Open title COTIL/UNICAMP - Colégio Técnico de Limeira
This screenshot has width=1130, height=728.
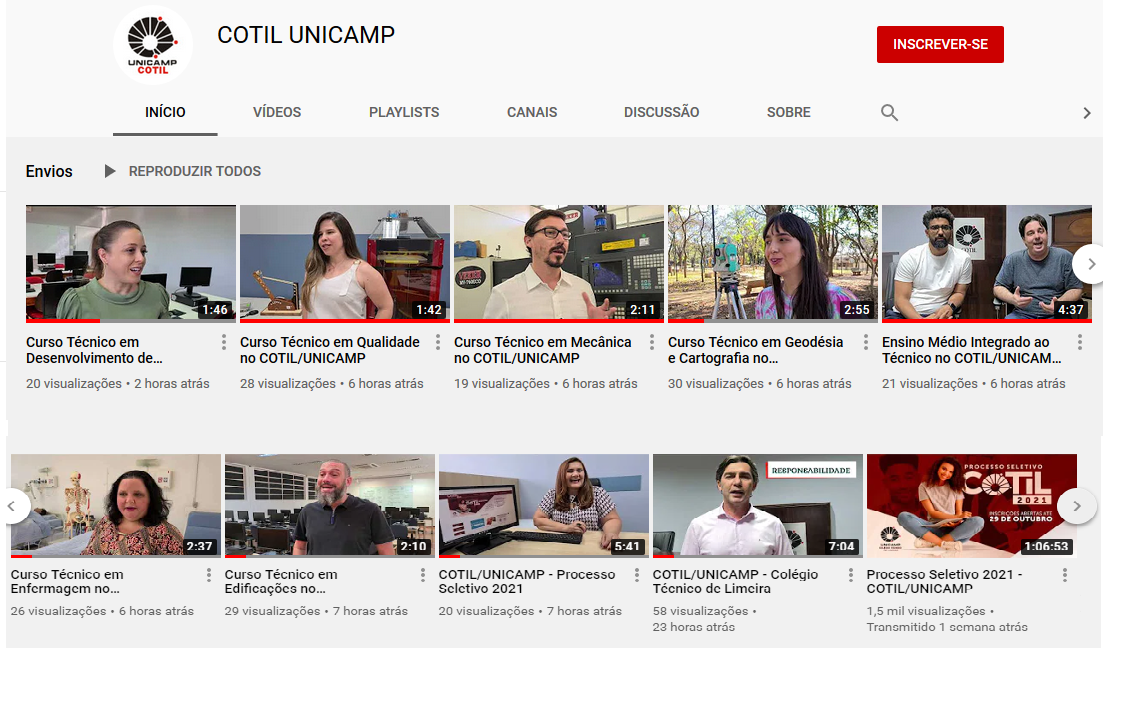point(736,581)
